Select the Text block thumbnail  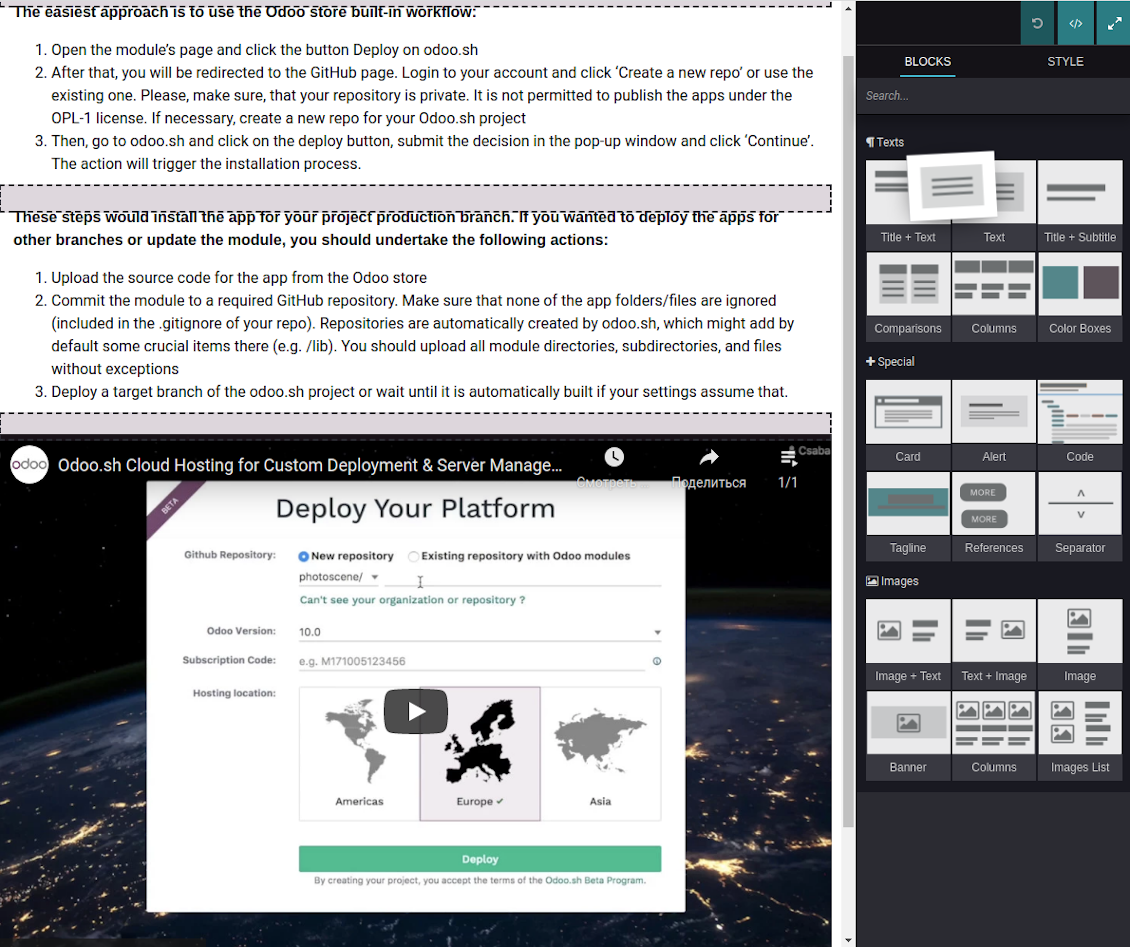[994, 204]
